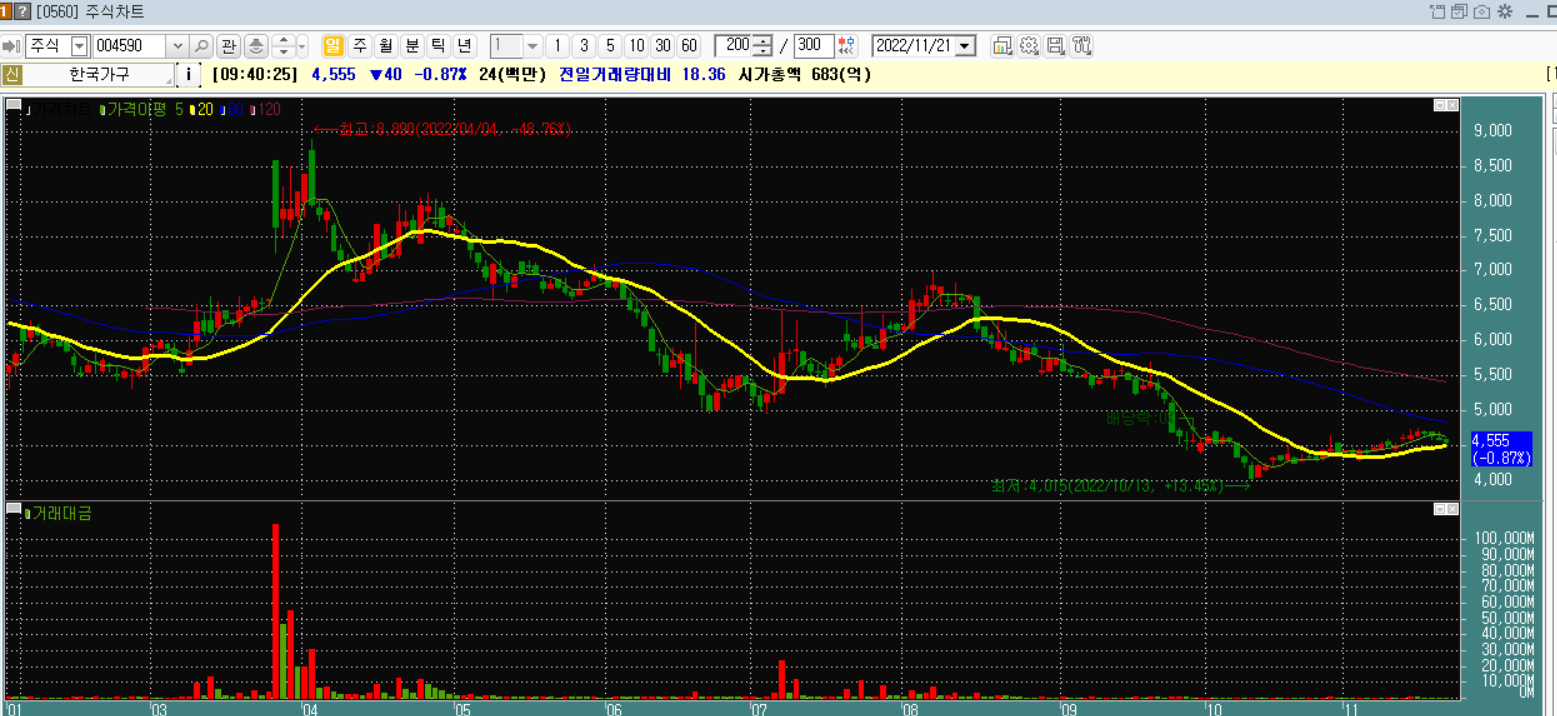Click the gear settings icon in title bar
The image size is (1557, 716).
pyautogui.click(x=1504, y=12)
